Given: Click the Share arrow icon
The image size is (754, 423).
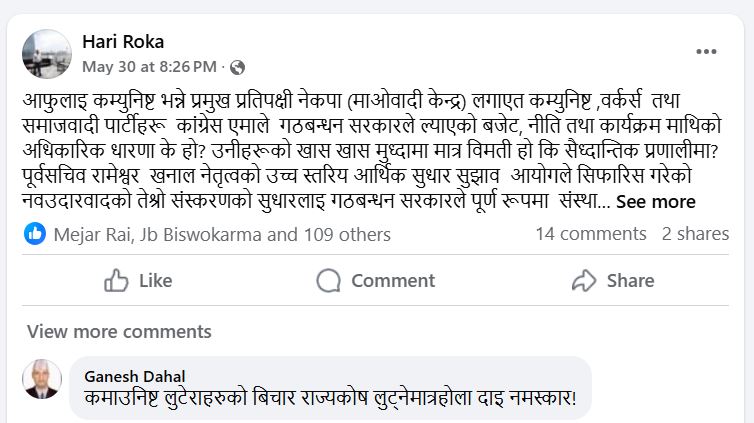Looking at the screenshot, I should pyautogui.click(x=583, y=281).
